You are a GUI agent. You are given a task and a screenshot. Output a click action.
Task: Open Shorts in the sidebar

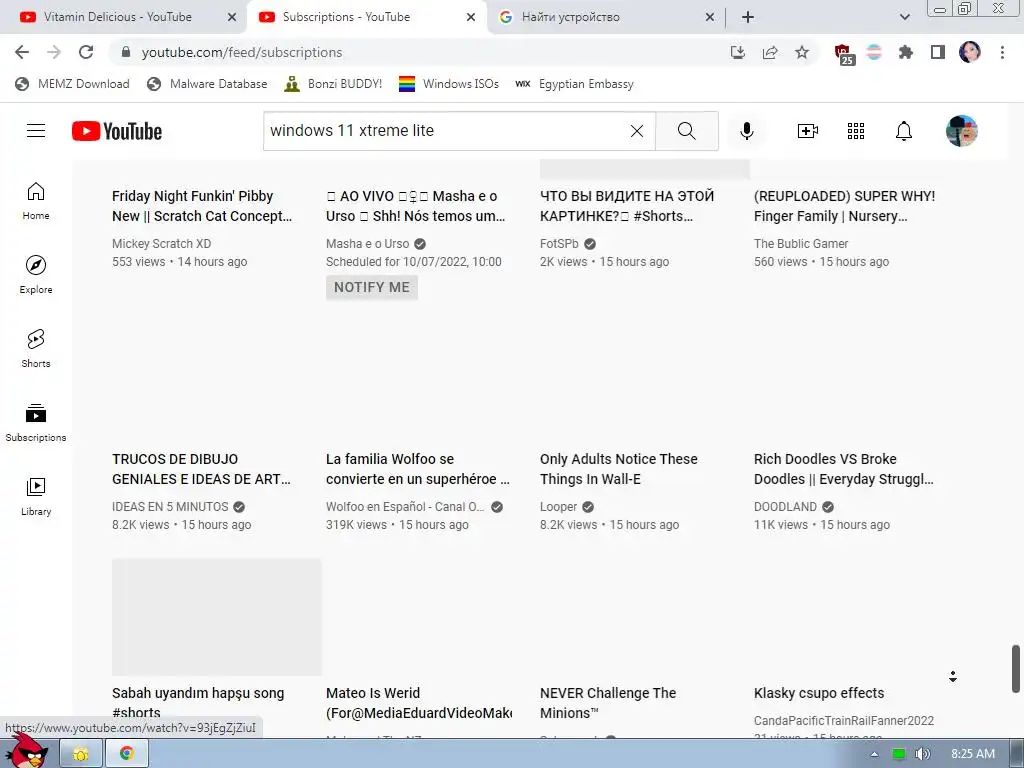[x=36, y=349]
